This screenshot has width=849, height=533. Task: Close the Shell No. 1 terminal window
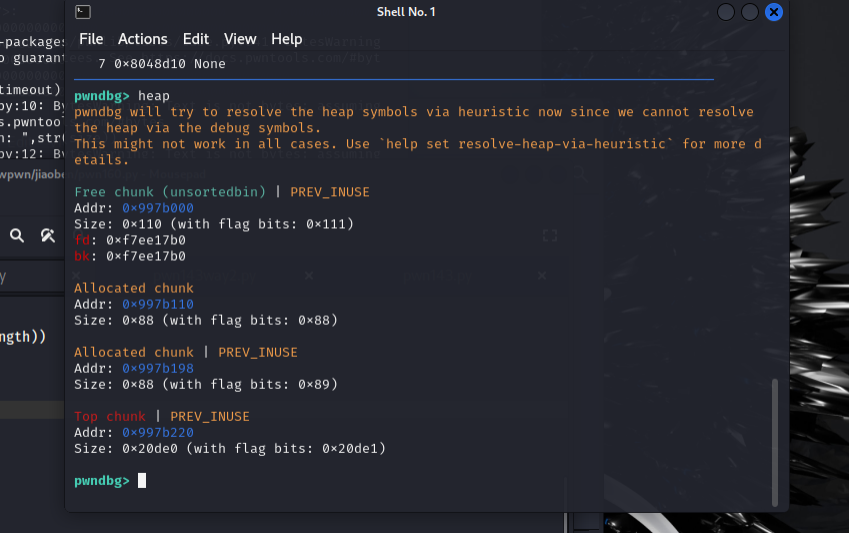tap(773, 12)
